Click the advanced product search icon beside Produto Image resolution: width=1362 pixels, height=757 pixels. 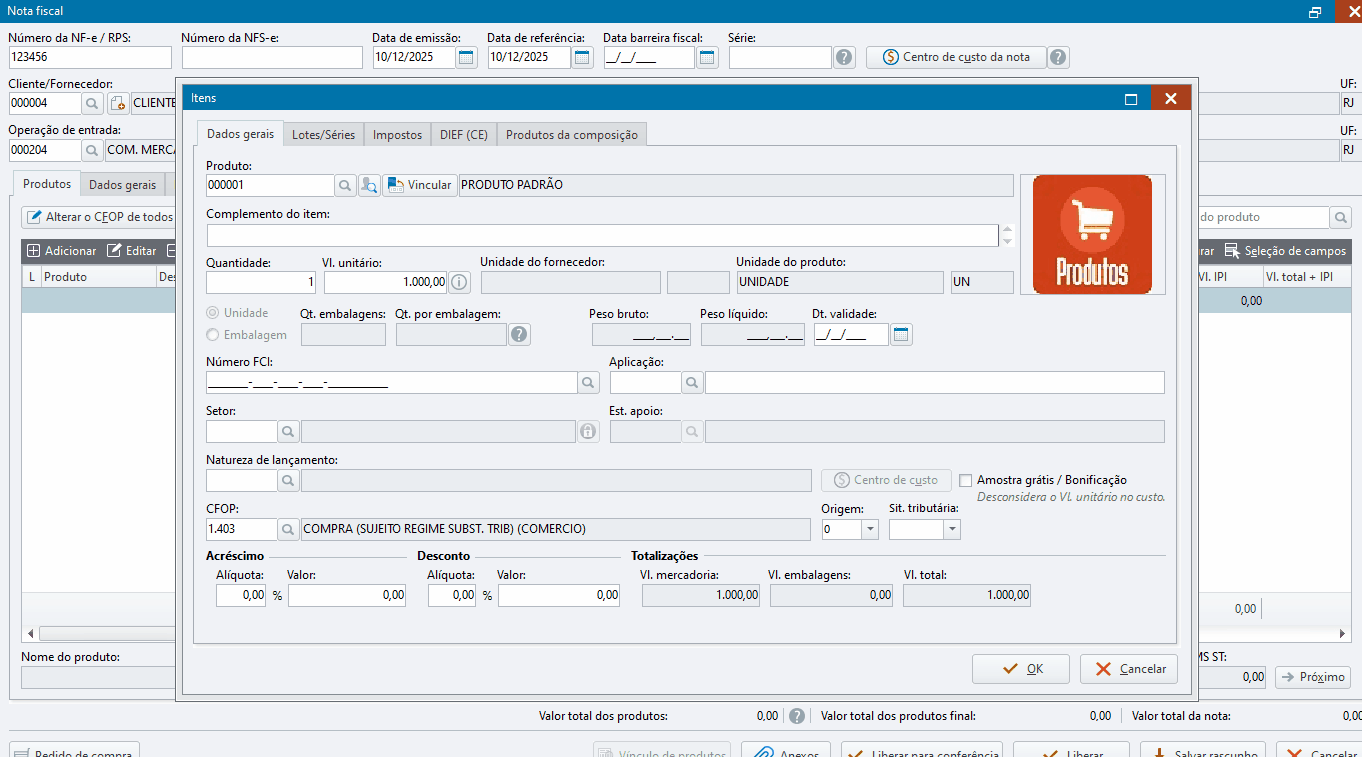[x=369, y=185]
